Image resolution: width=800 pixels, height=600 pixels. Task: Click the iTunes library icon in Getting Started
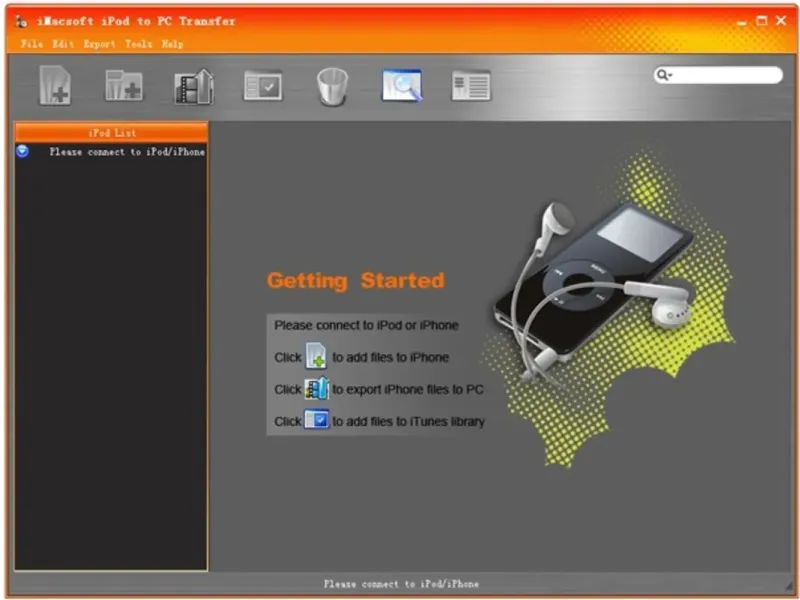tap(316, 420)
